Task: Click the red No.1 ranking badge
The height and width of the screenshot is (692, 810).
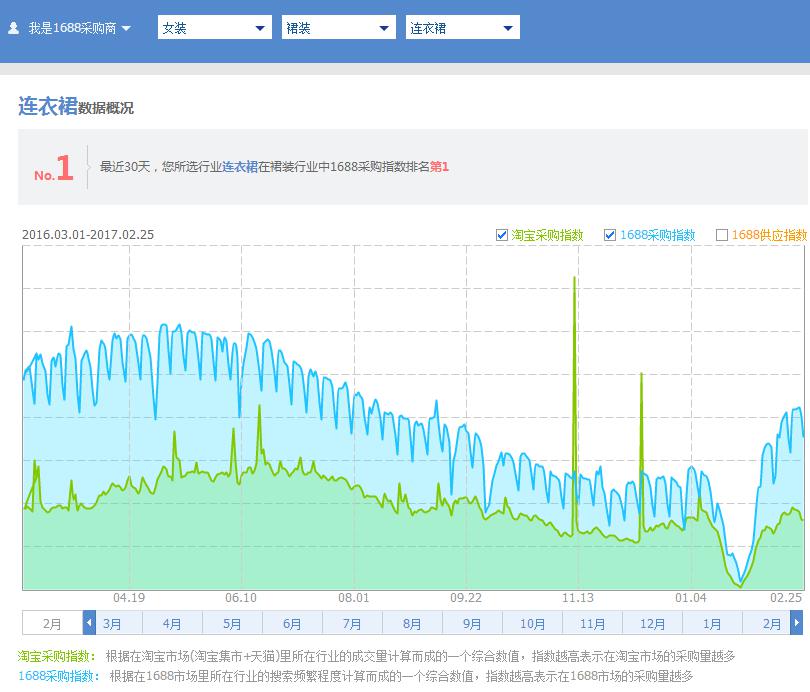Action: (x=55, y=169)
